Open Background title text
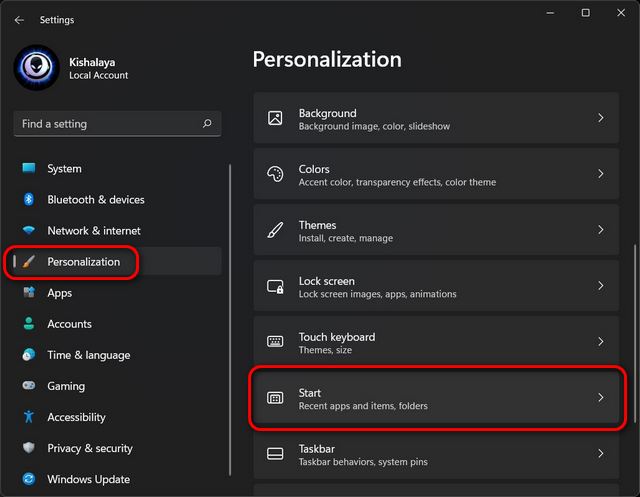 click(x=327, y=113)
